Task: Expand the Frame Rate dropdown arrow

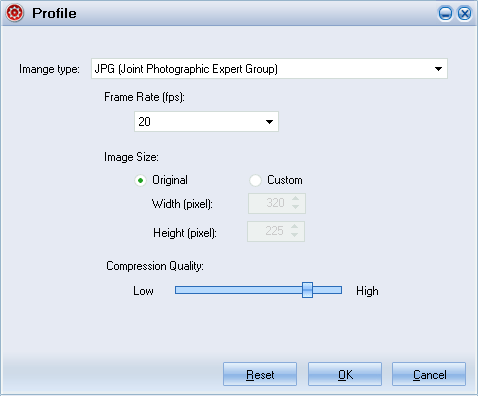Action: [269, 122]
